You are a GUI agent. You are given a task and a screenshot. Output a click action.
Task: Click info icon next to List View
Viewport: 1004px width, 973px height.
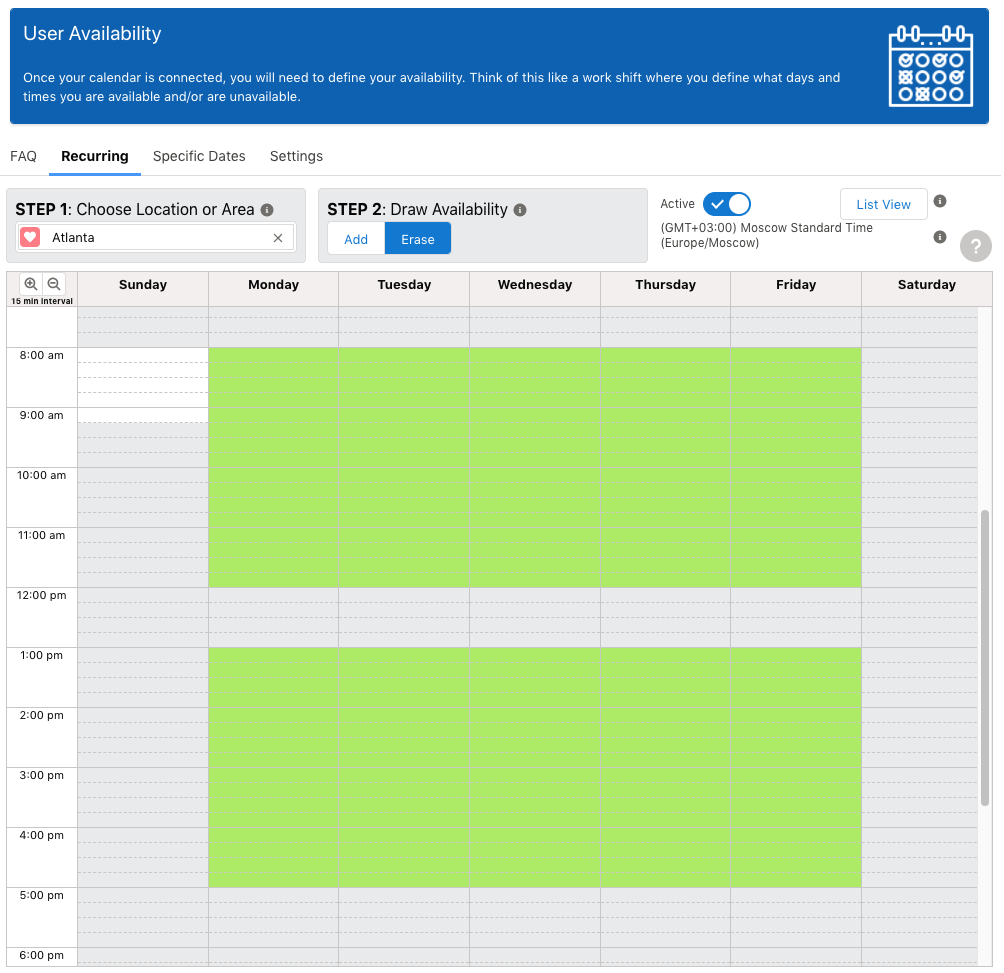coord(939,201)
